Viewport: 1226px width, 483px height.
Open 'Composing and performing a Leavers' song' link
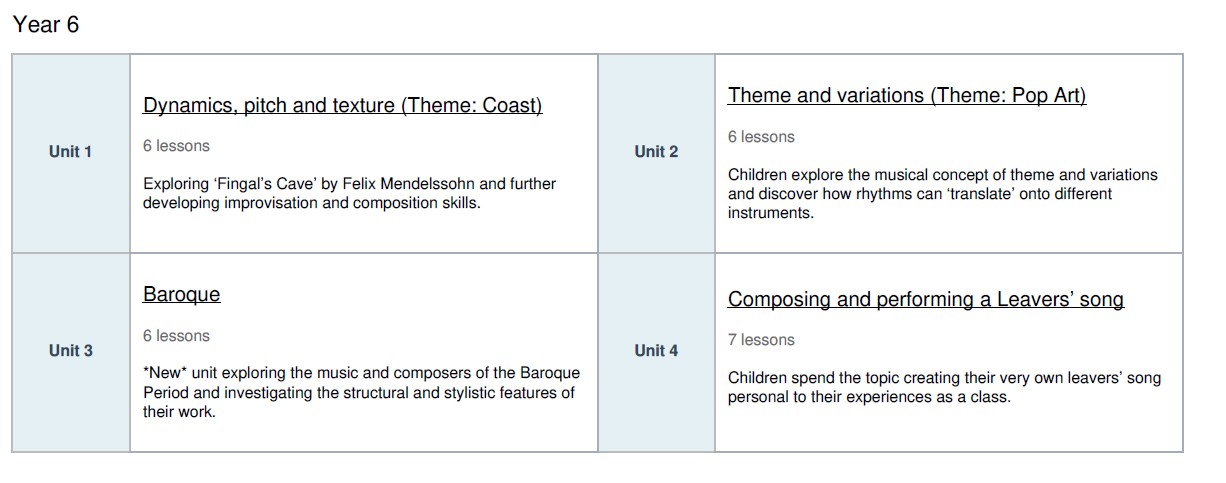[x=925, y=300]
